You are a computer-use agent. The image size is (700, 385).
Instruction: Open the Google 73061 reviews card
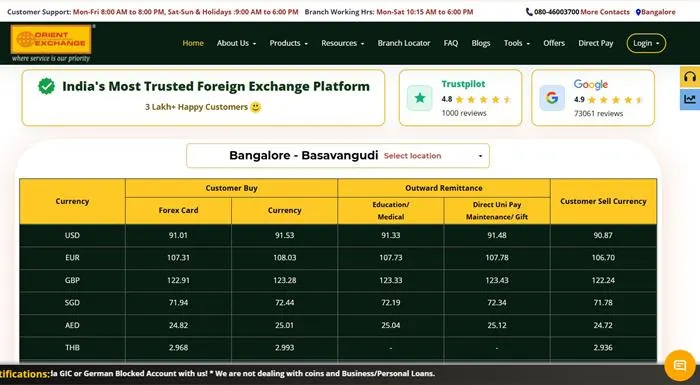click(x=593, y=98)
